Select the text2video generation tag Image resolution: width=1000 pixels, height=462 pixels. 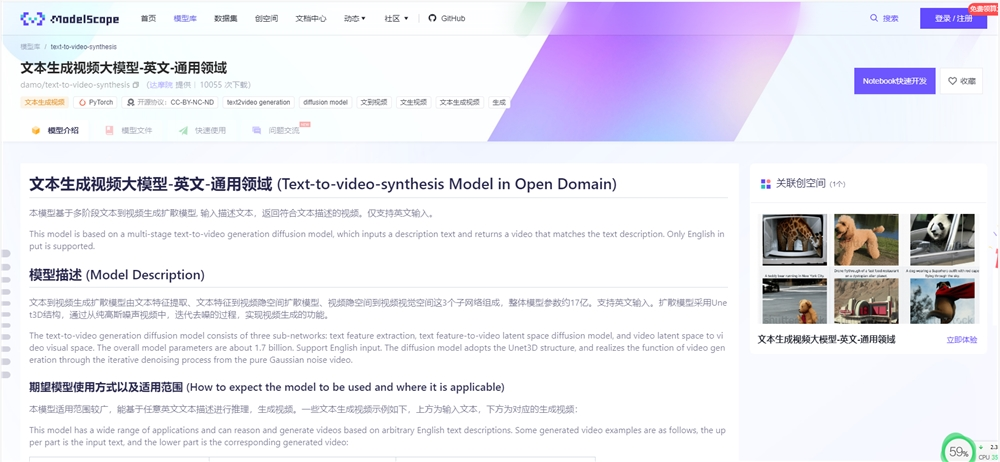258,102
